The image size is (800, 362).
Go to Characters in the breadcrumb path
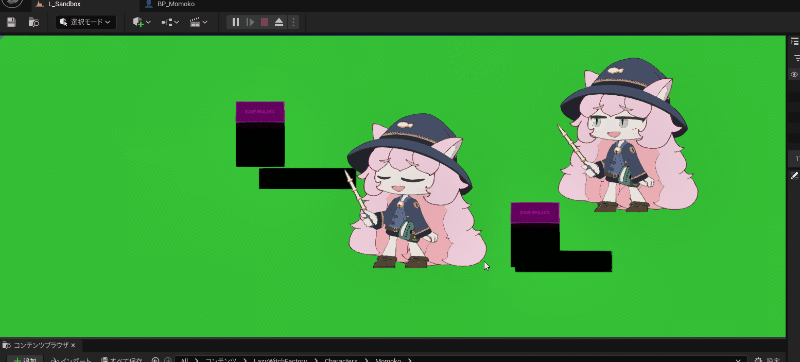point(342,360)
